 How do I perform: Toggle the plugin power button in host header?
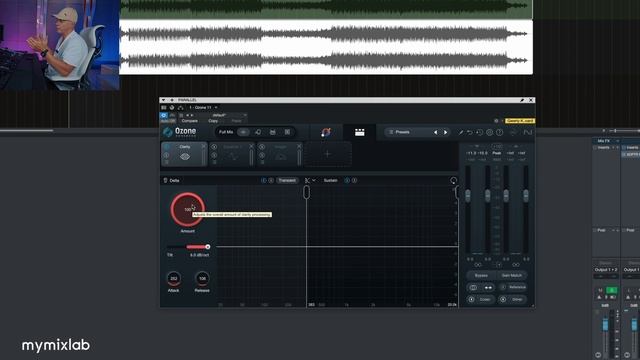[164, 116]
